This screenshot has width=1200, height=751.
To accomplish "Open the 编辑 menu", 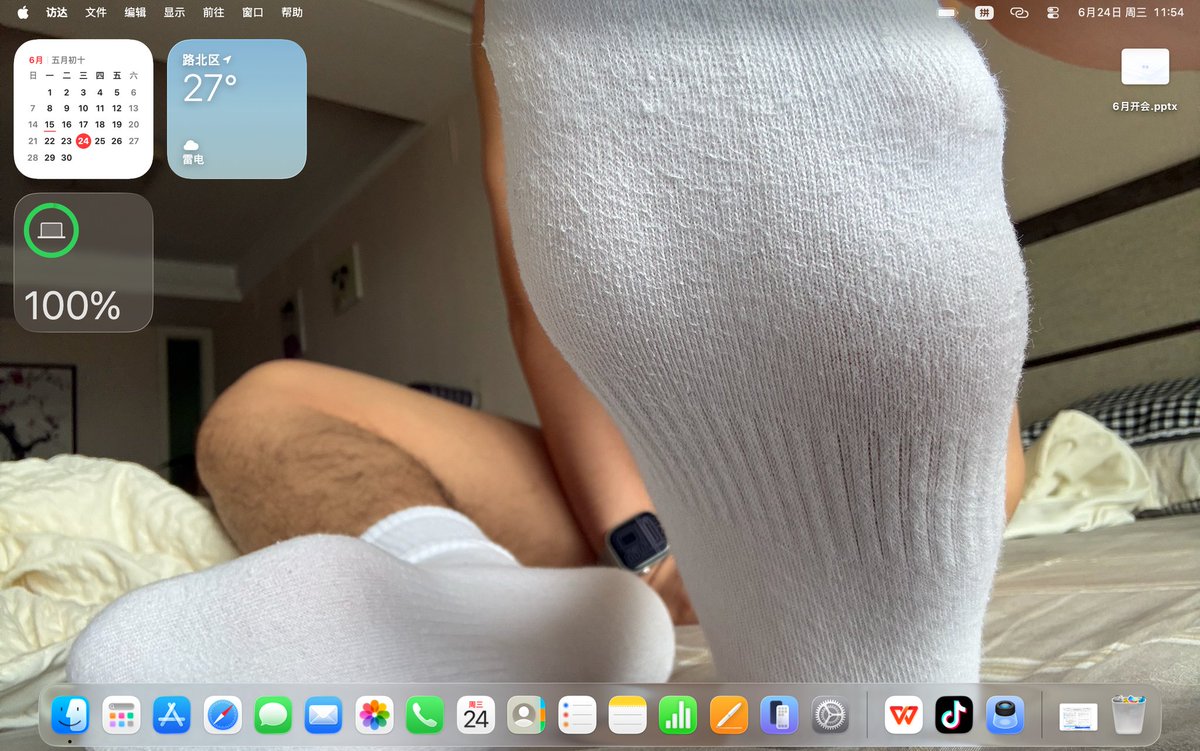I will tap(135, 12).
